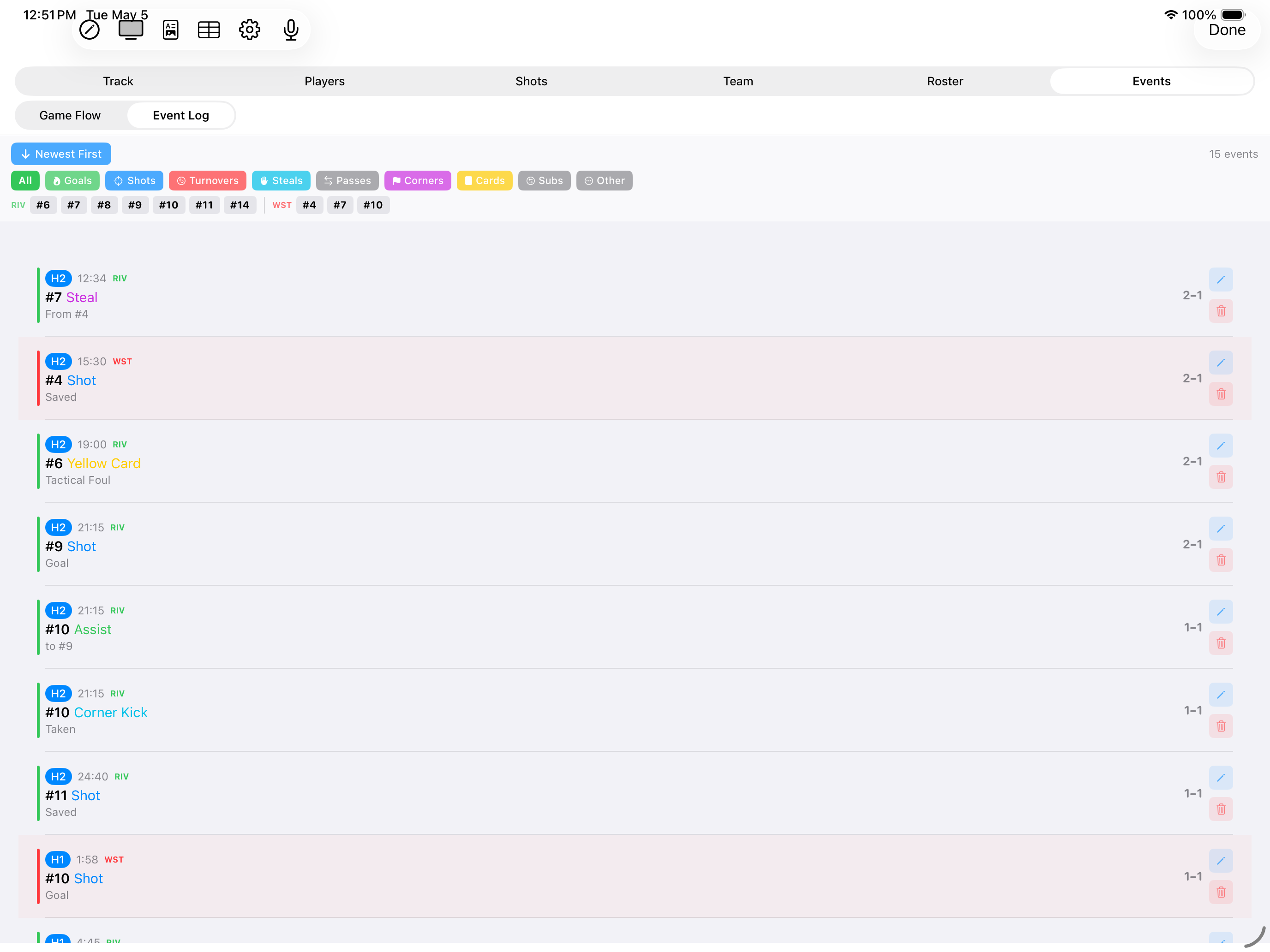This screenshot has height=952, width=1270.
Task: Edit the #10 Corner Kick event
Action: tap(1221, 695)
